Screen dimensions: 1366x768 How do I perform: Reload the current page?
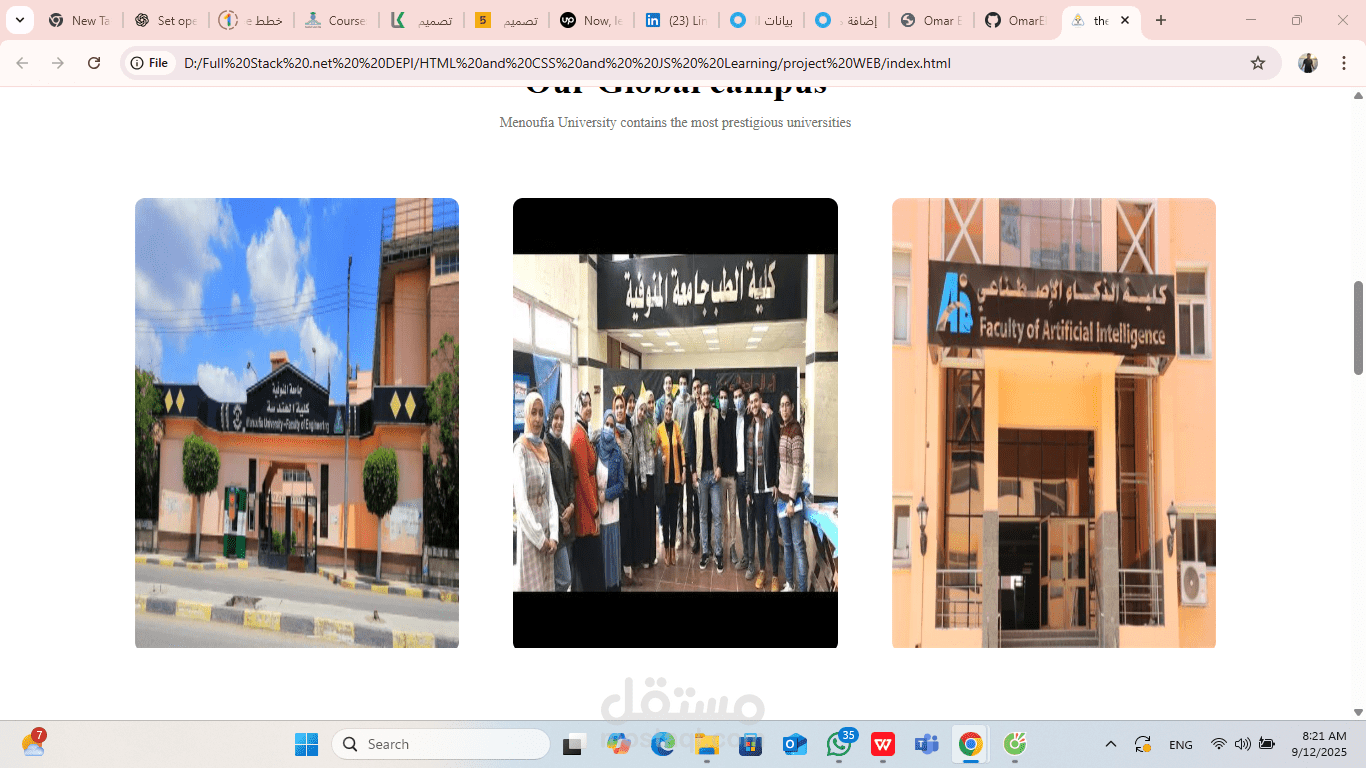94,63
